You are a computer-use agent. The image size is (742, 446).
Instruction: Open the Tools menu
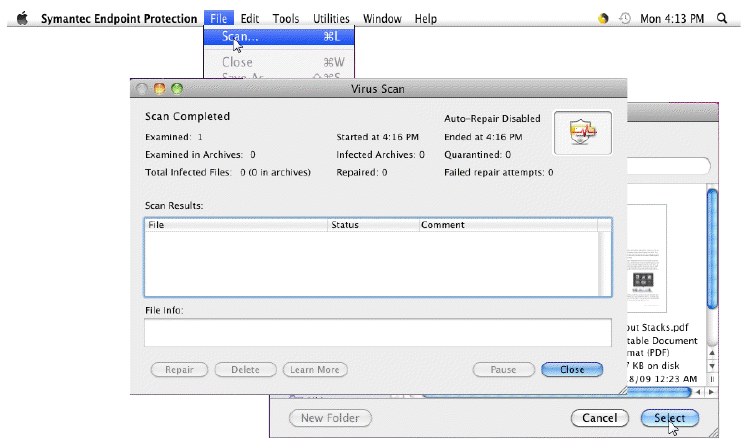pos(286,18)
